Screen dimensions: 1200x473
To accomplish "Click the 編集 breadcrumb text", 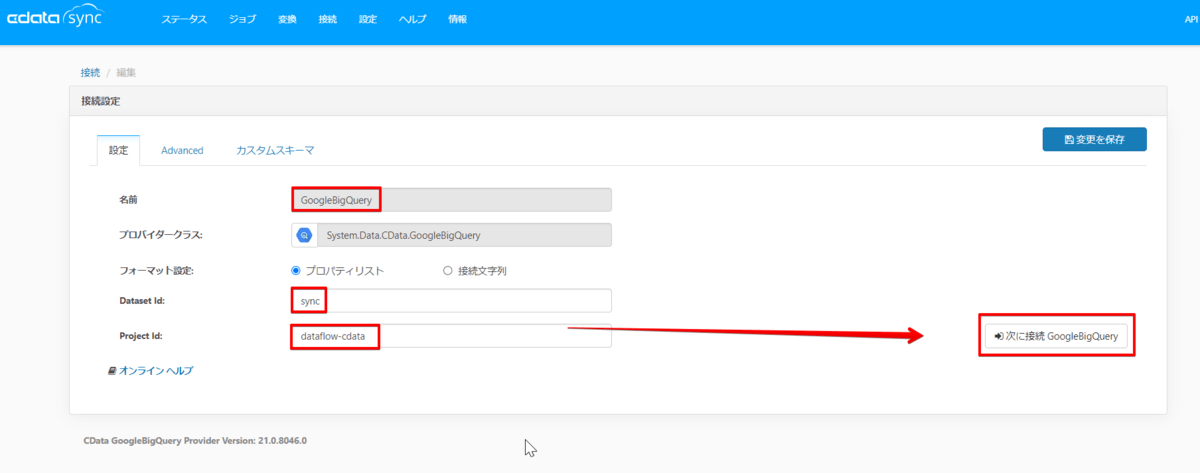I will tap(127, 73).
